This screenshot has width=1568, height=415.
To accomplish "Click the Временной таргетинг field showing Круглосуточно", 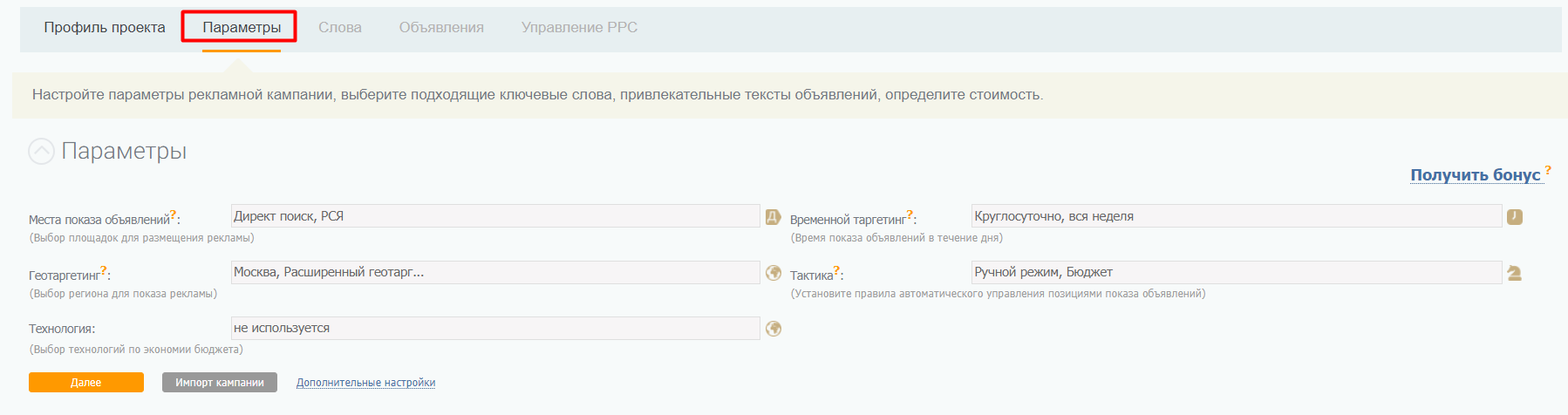I will point(1236,216).
